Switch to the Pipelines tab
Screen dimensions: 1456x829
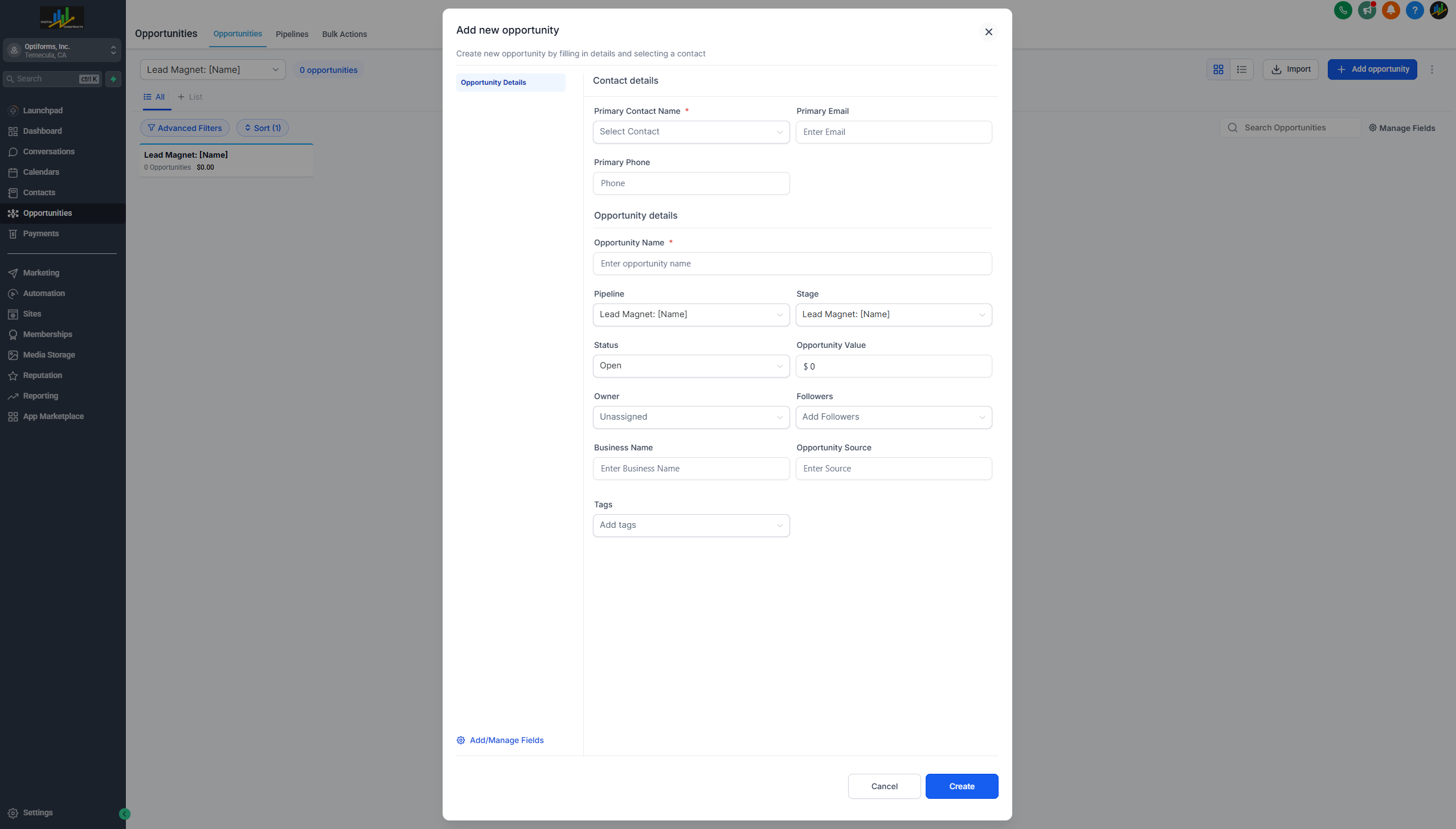tap(292, 34)
